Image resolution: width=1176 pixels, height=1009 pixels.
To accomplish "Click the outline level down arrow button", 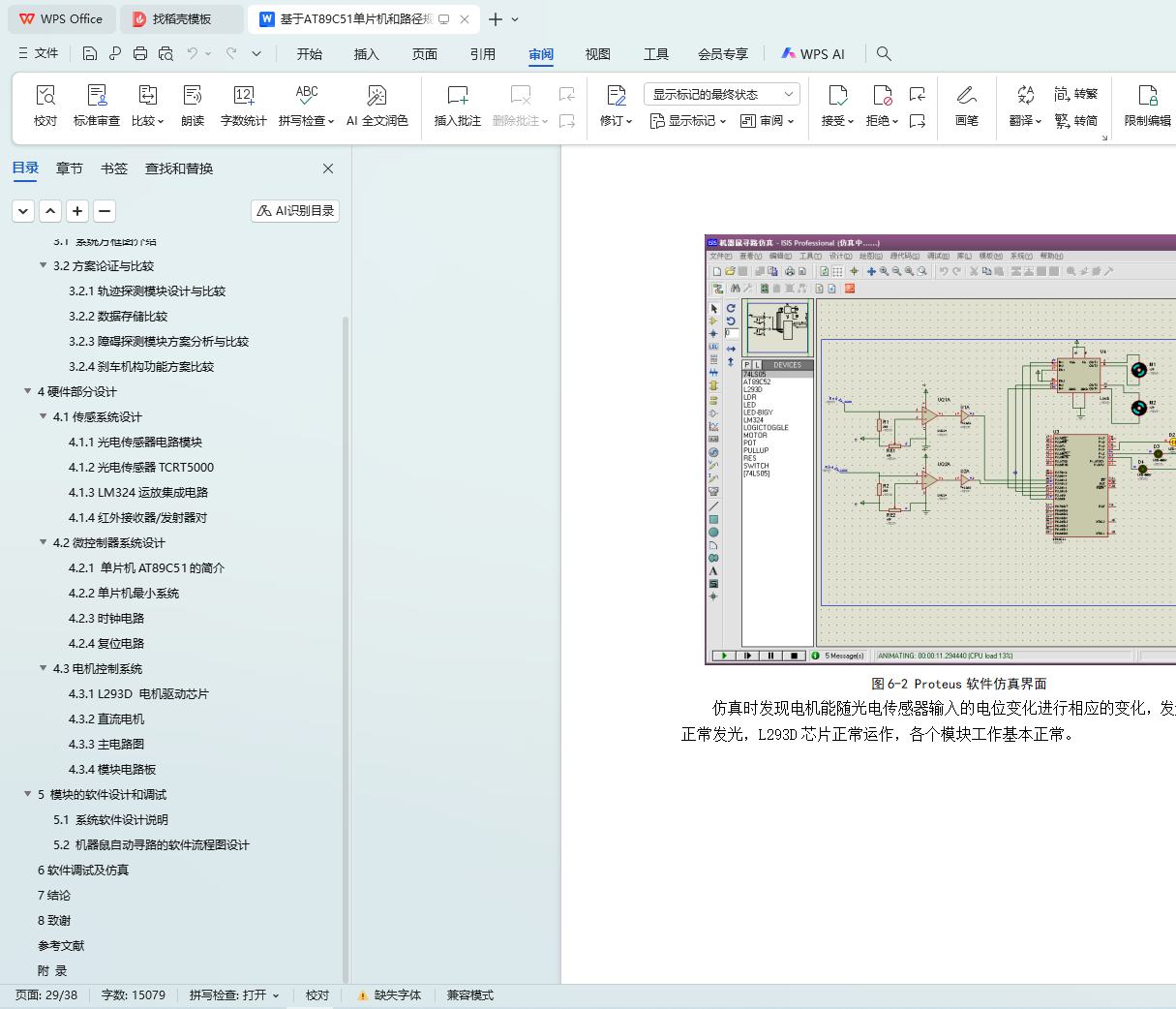I will 23,210.
